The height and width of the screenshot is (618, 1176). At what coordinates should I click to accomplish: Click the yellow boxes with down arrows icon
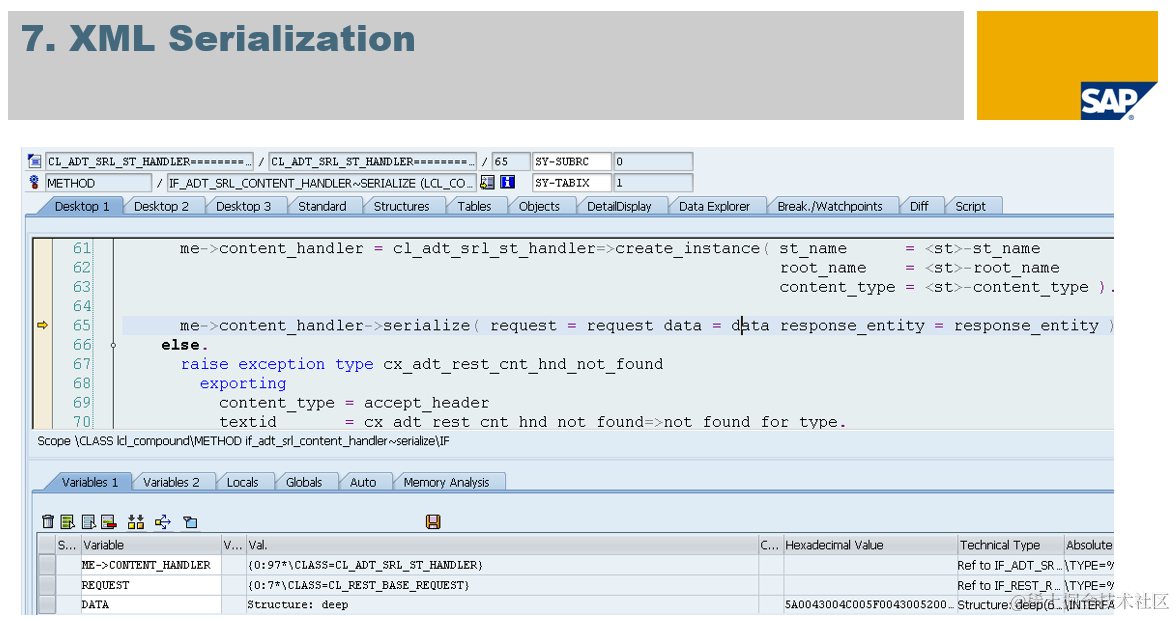click(136, 522)
